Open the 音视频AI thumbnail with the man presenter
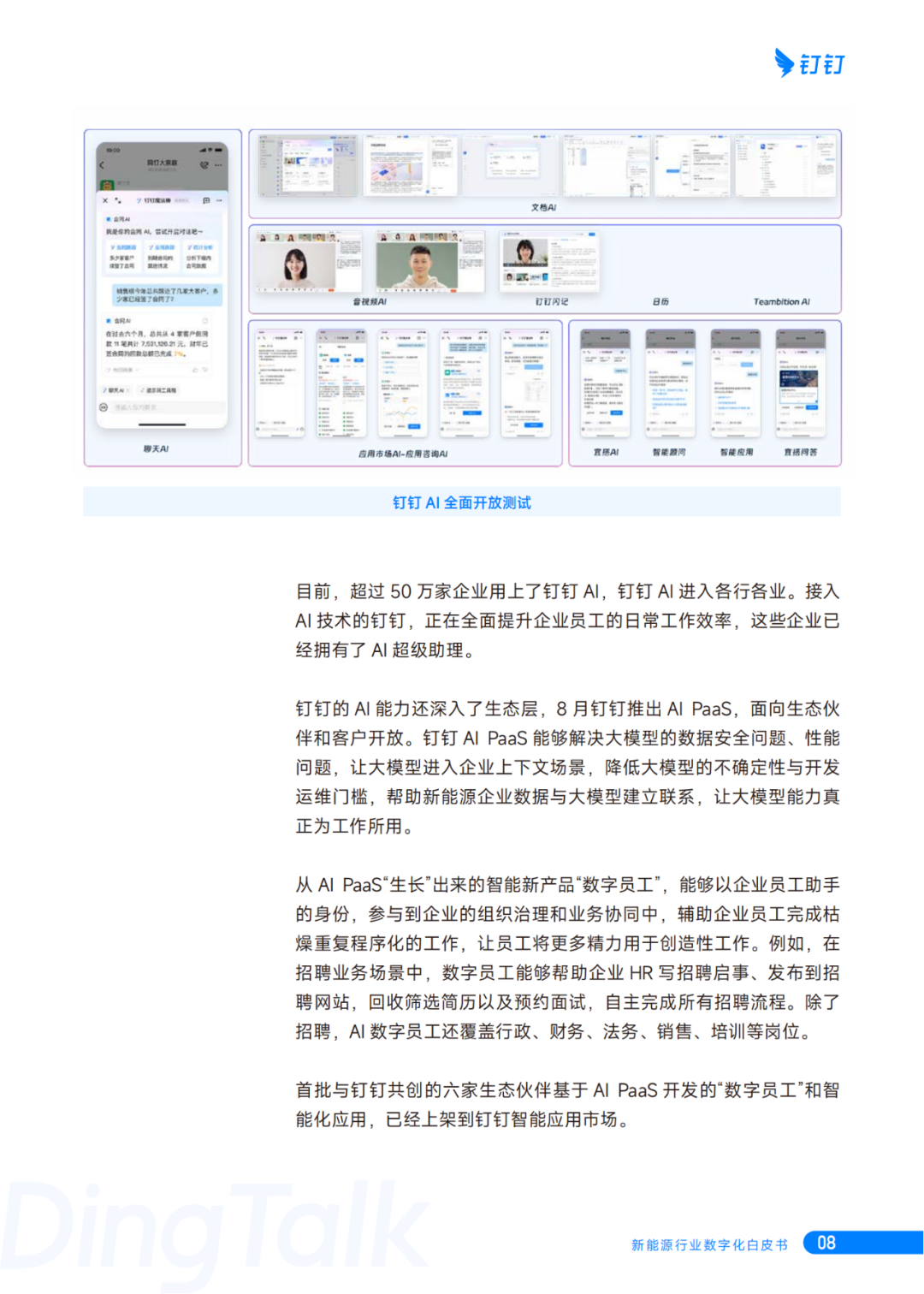This screenshot has height=1294, width=924. (x=430, y=262)
